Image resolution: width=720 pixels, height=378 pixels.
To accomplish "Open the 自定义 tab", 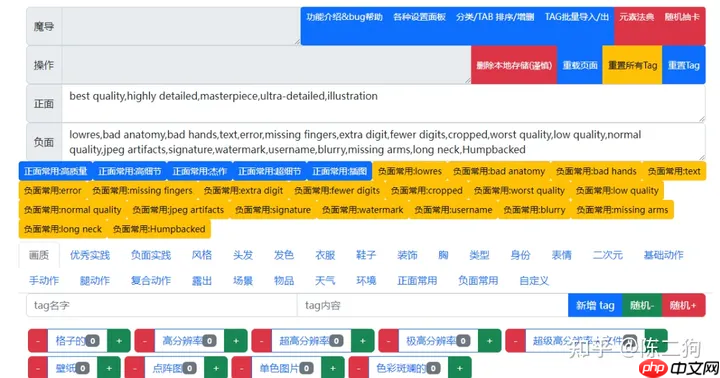I will 534,280.
